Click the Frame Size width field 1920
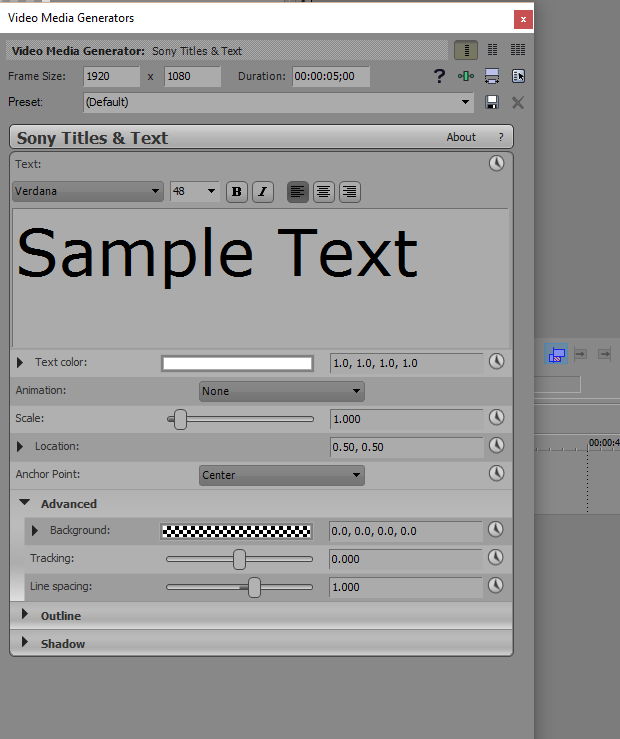Image resolution: width=620 pixels, height=739 pixels. pyautogui.click(x=112, y=76)
